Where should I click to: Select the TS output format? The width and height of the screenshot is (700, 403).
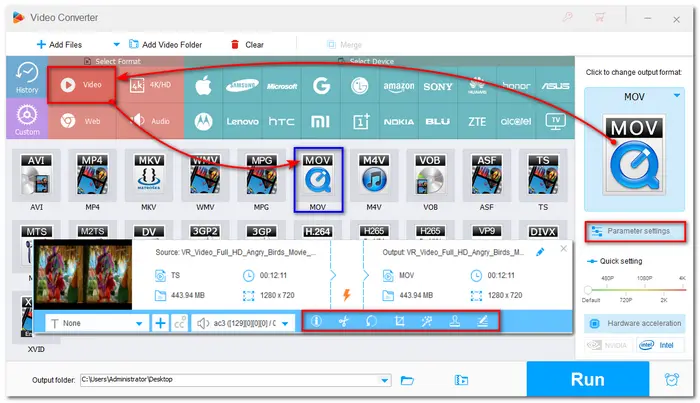[543, 181]
